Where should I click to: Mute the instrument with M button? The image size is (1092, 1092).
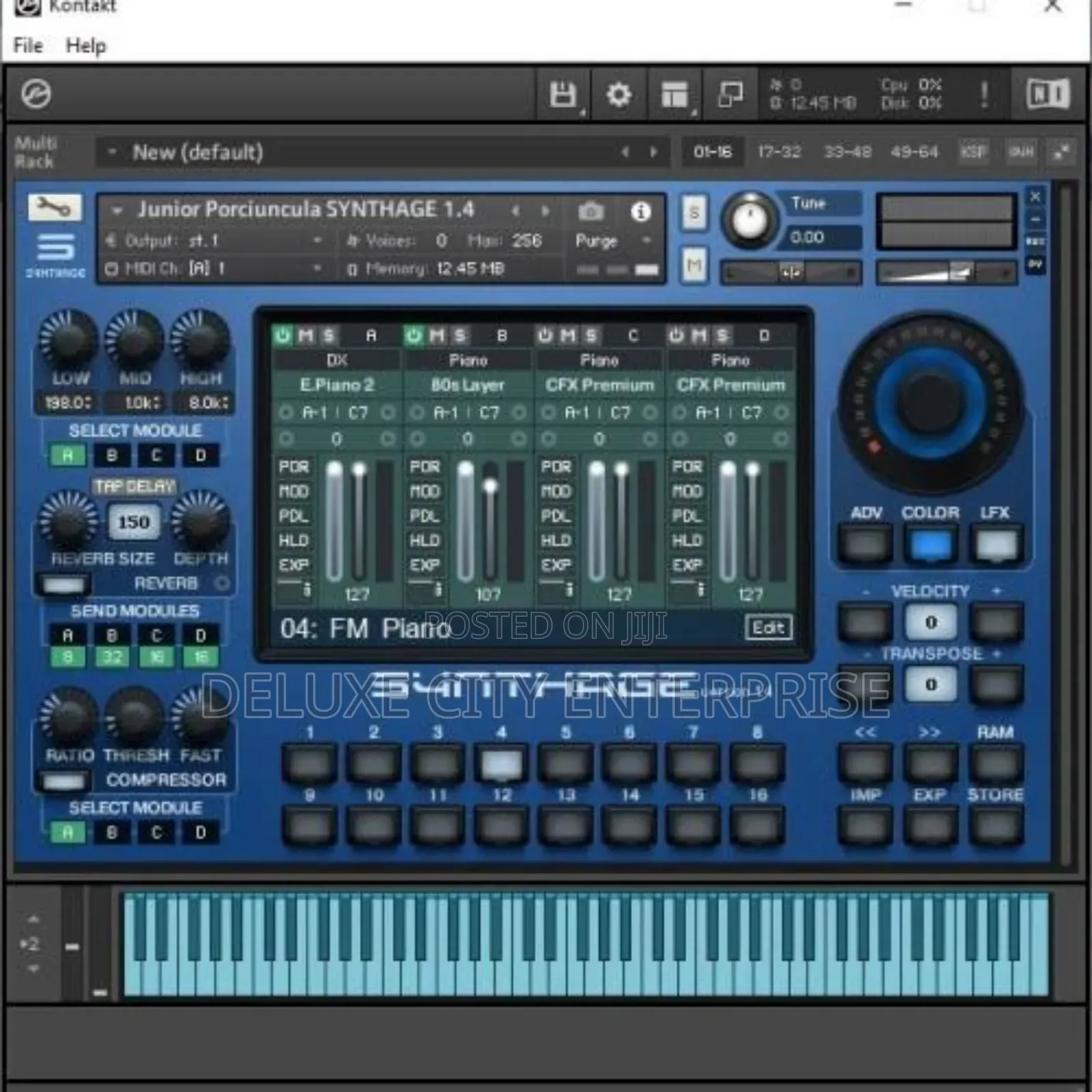coord(694,265)
